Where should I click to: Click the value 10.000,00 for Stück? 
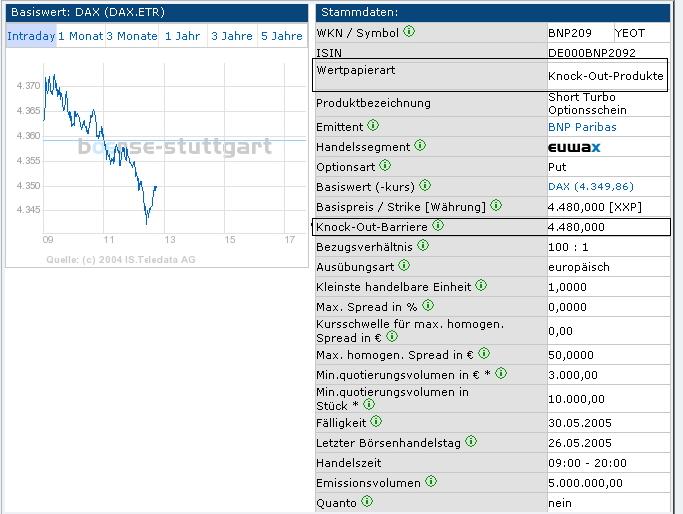[x=576, y=399]
